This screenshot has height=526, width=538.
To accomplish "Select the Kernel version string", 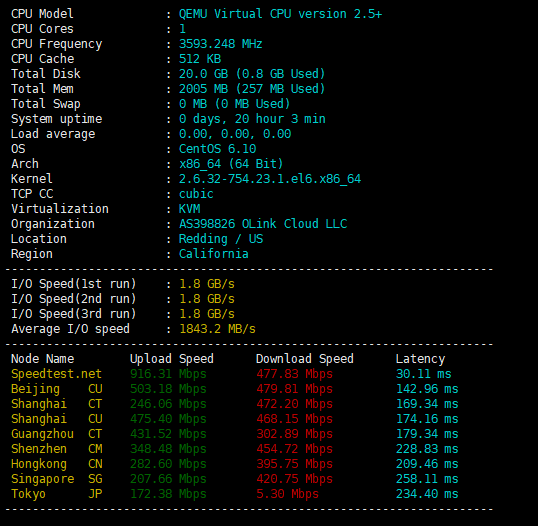I will click(x=270, y=179).
